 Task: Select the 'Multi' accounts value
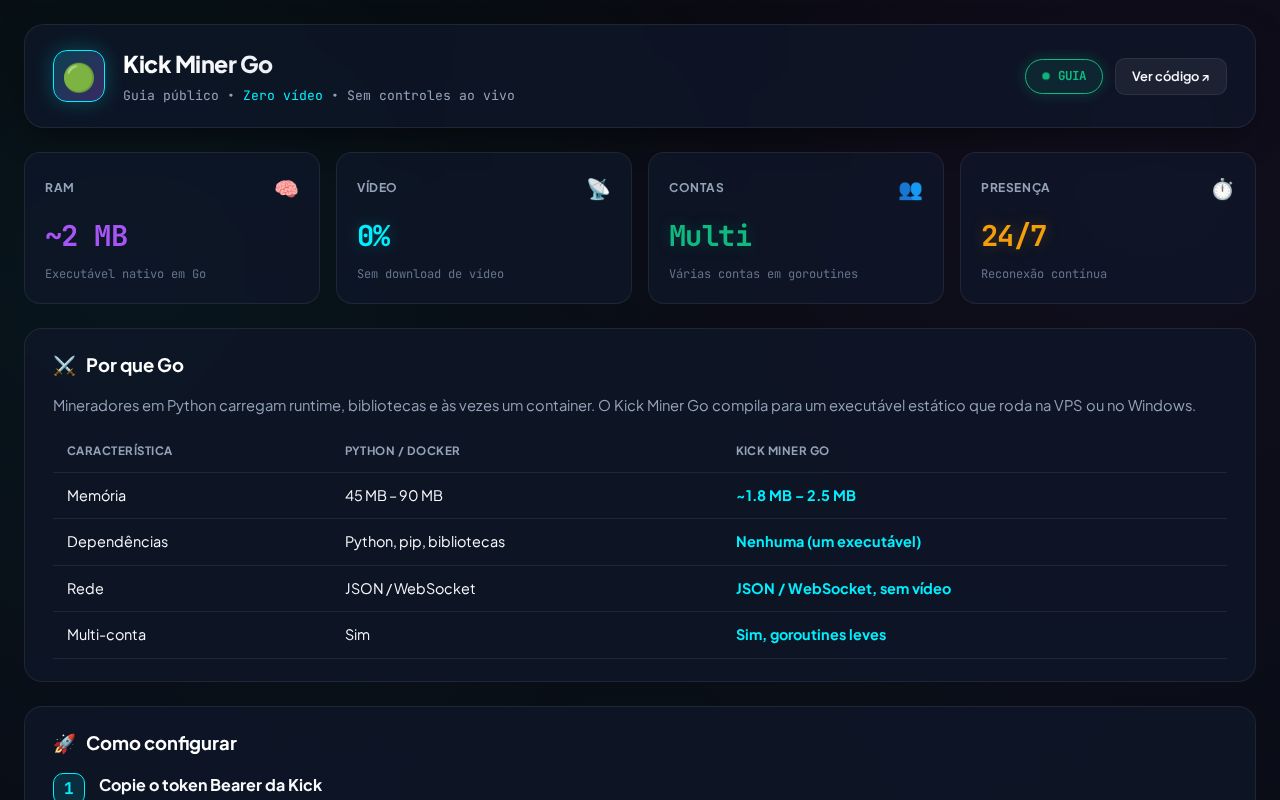pos(710,236)
